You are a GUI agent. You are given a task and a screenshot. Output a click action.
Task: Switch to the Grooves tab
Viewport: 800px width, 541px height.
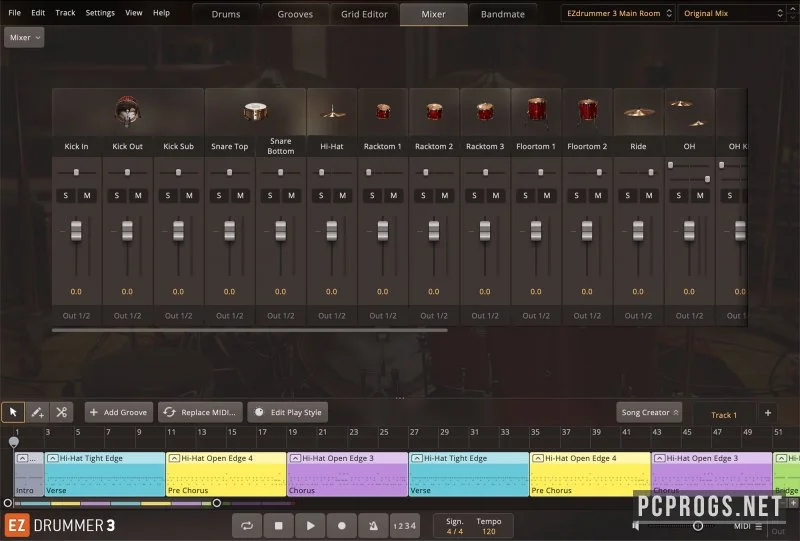(x=295, y=14)
